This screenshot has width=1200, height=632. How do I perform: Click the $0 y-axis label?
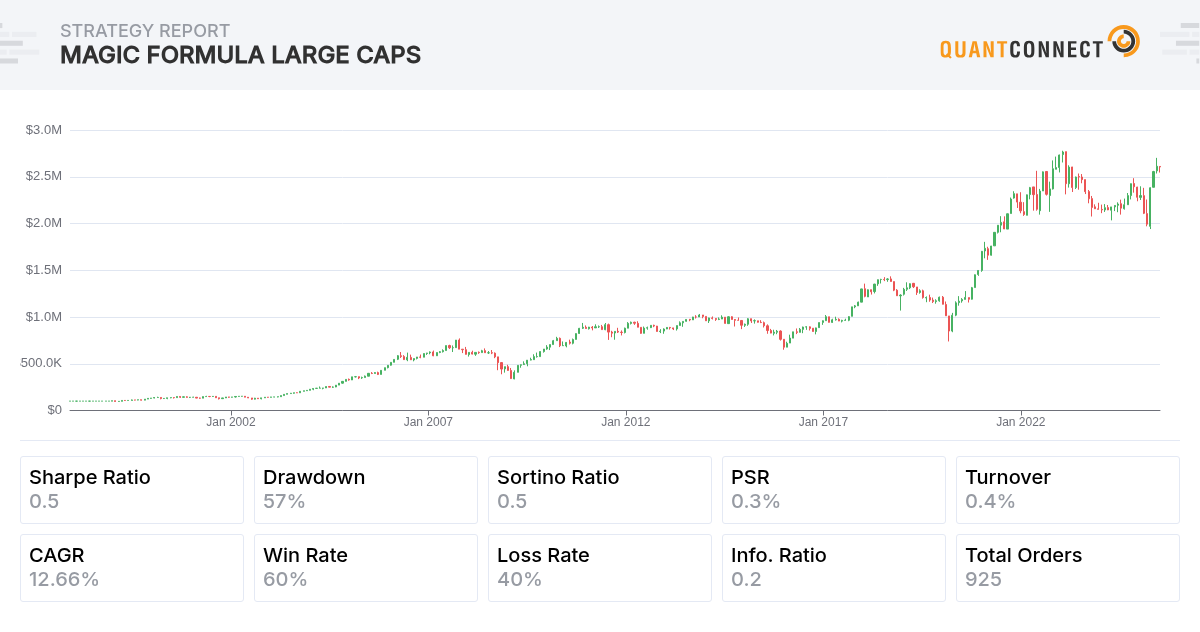coord(54,410)
